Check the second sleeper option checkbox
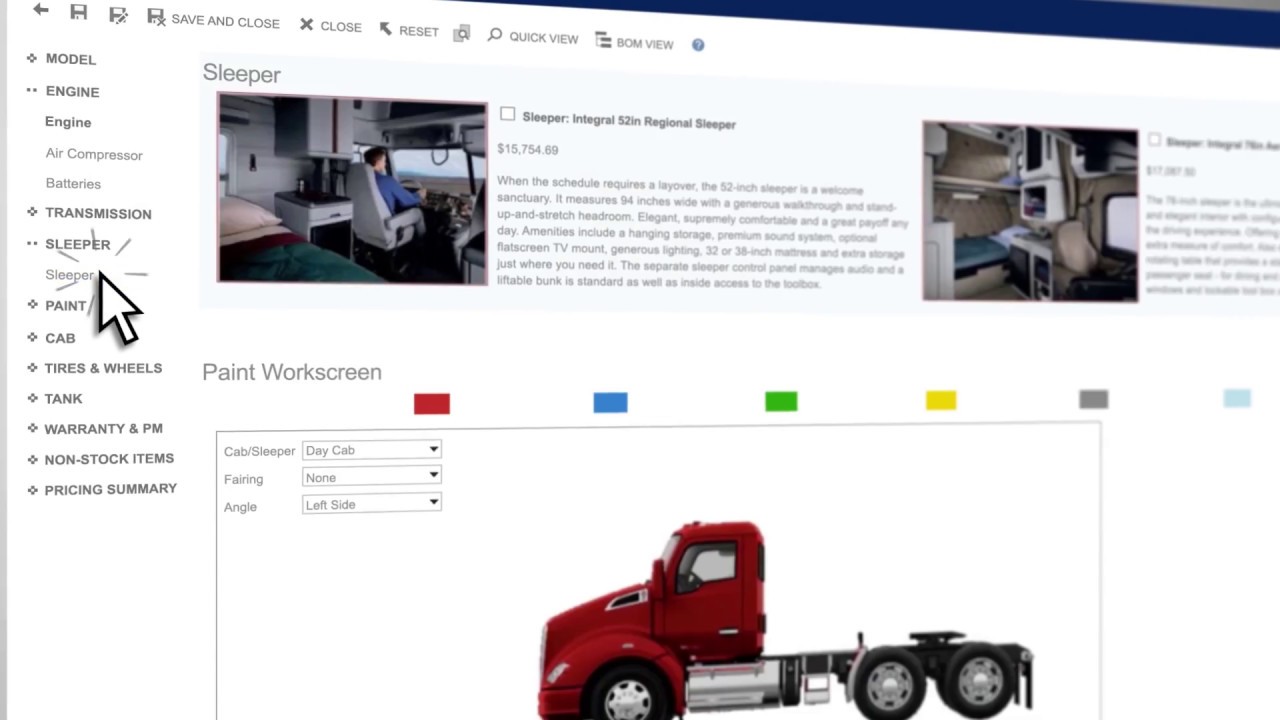Screen dimensions: 1280x720 [x=1155, y=141]
